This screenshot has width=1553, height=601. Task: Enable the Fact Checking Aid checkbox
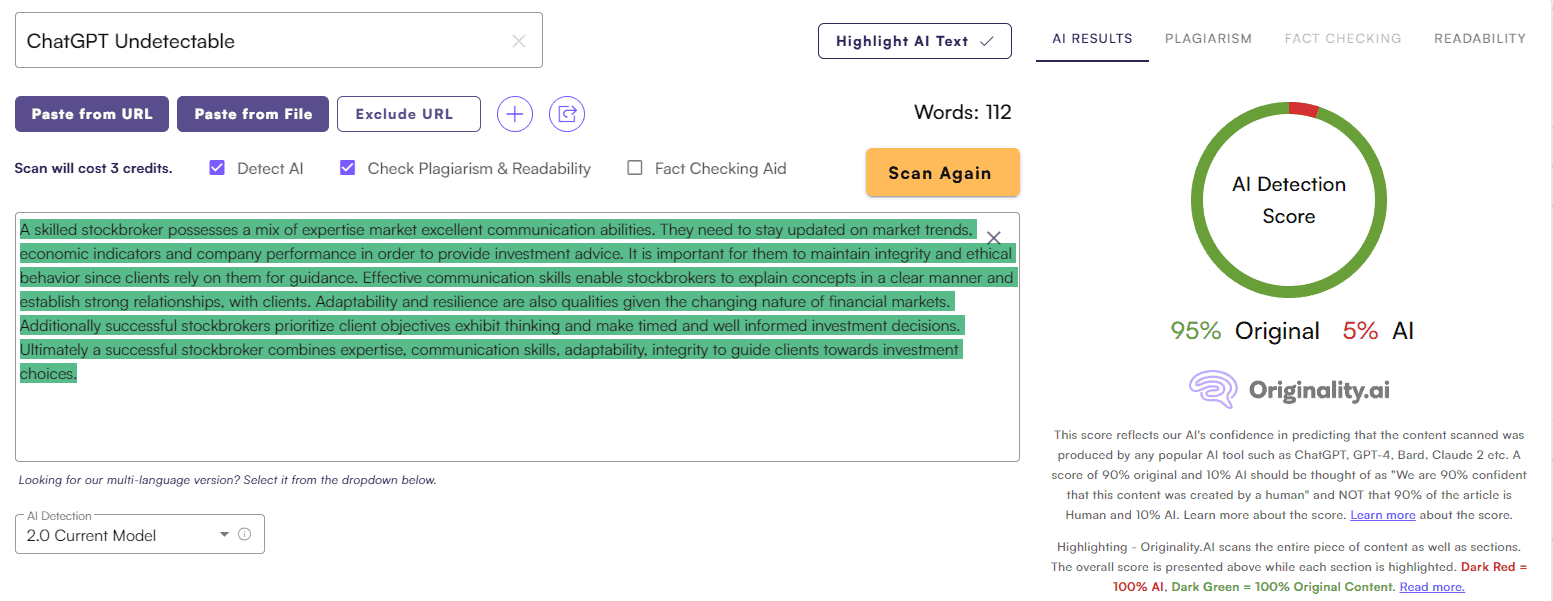pos(634,168)
